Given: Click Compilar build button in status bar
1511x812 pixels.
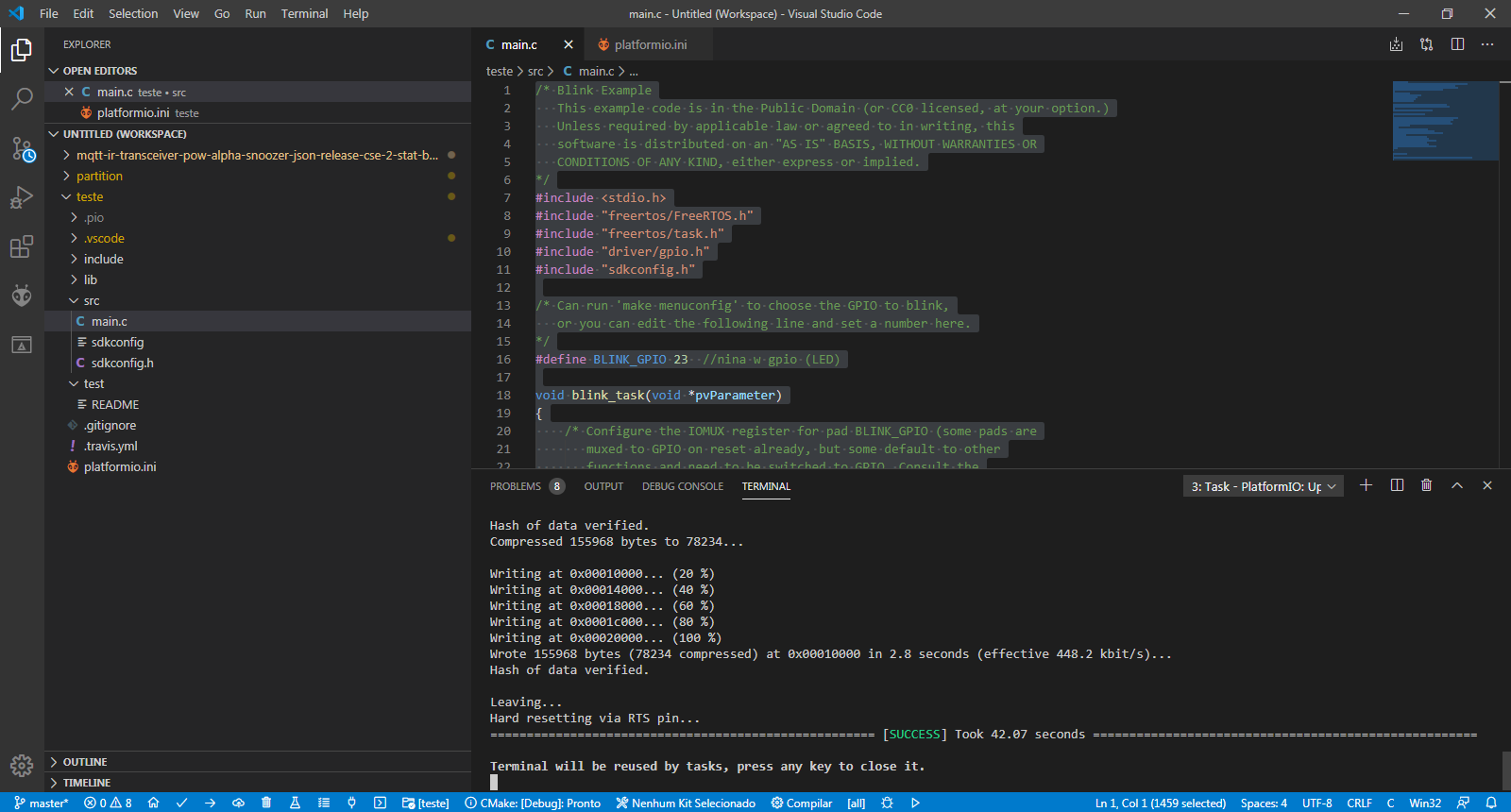Looking at the screenshot, I should click(802, 803).
